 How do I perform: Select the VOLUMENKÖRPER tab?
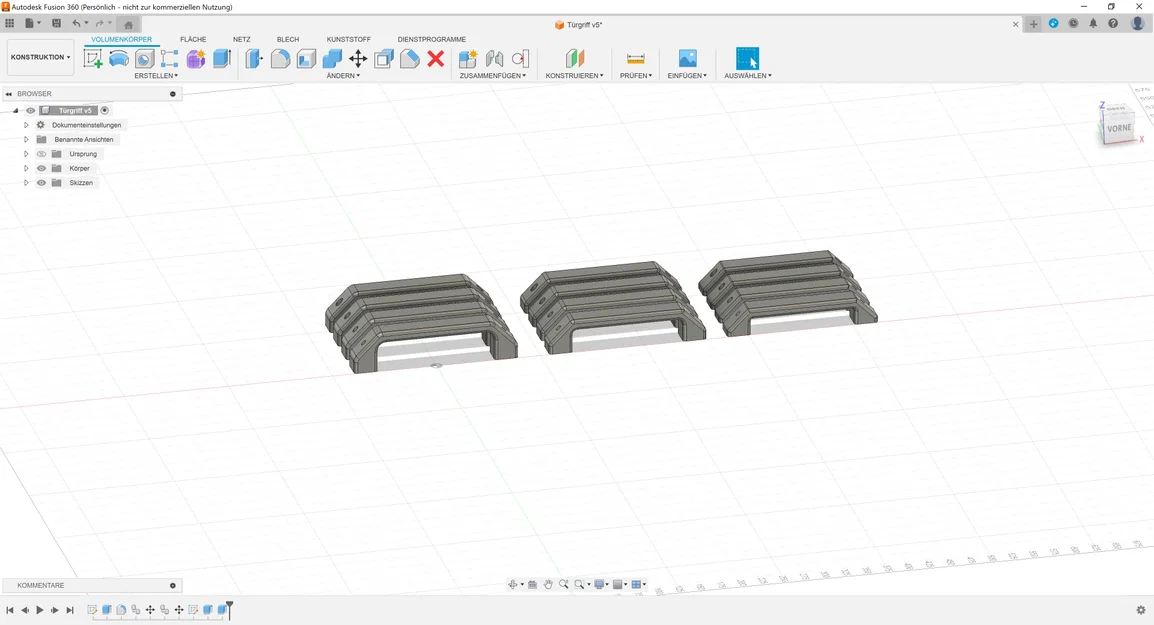121,40
